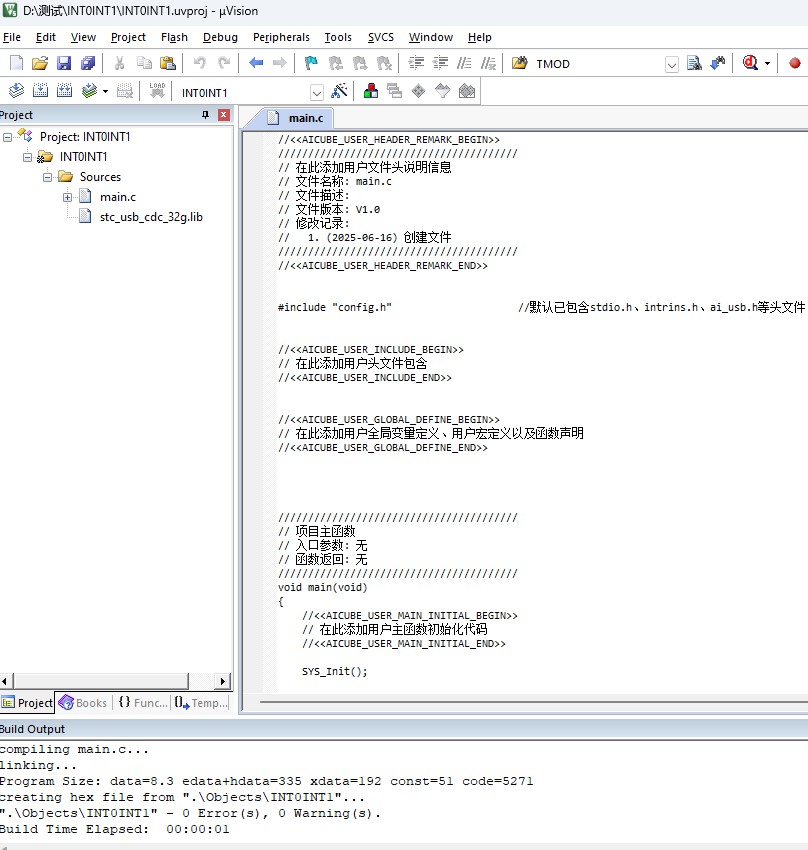This screenshot has height=850, width=808.
Task: Navigate backwards with blue left arrow
Action: pos(256,63)
